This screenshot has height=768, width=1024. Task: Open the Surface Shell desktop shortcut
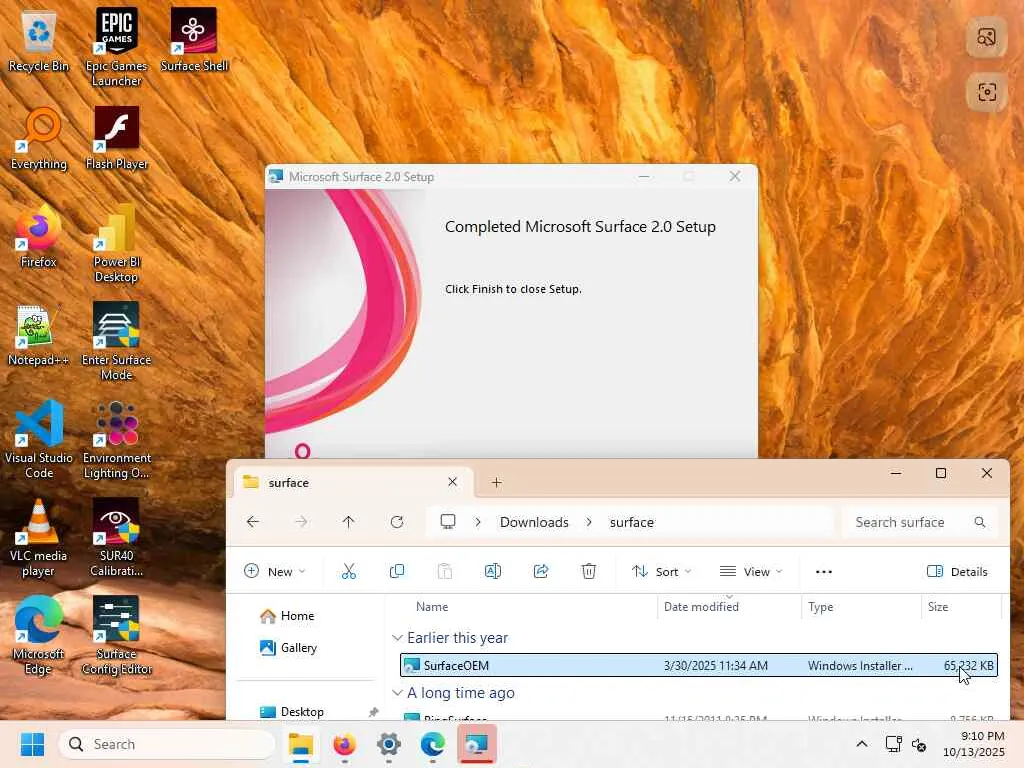(x=194, y=40)
